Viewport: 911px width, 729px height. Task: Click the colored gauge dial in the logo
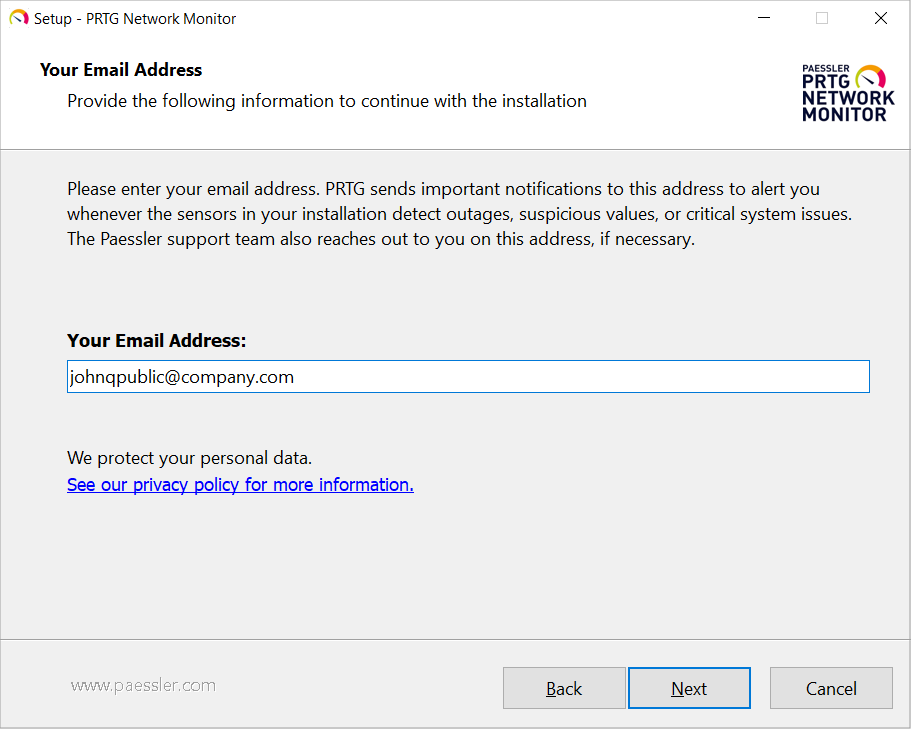(x=871, y=78)
